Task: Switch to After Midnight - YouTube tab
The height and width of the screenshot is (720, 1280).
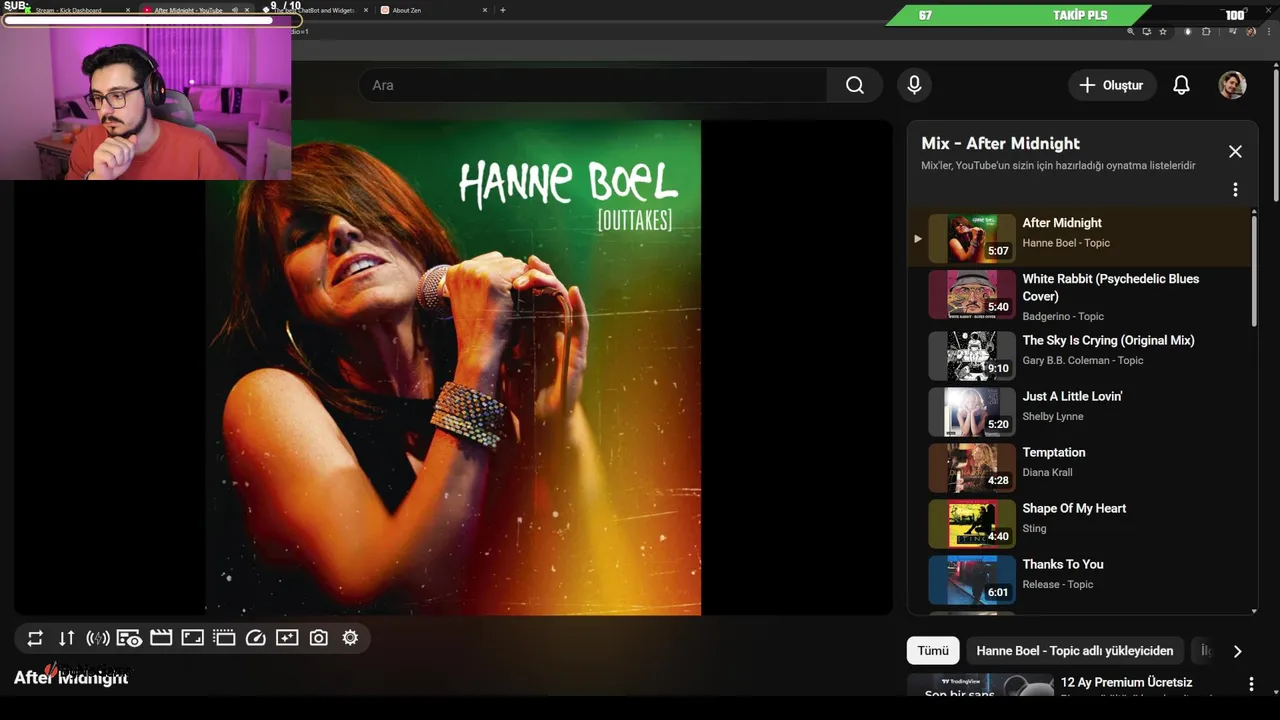Action: (x=188, y=10)
